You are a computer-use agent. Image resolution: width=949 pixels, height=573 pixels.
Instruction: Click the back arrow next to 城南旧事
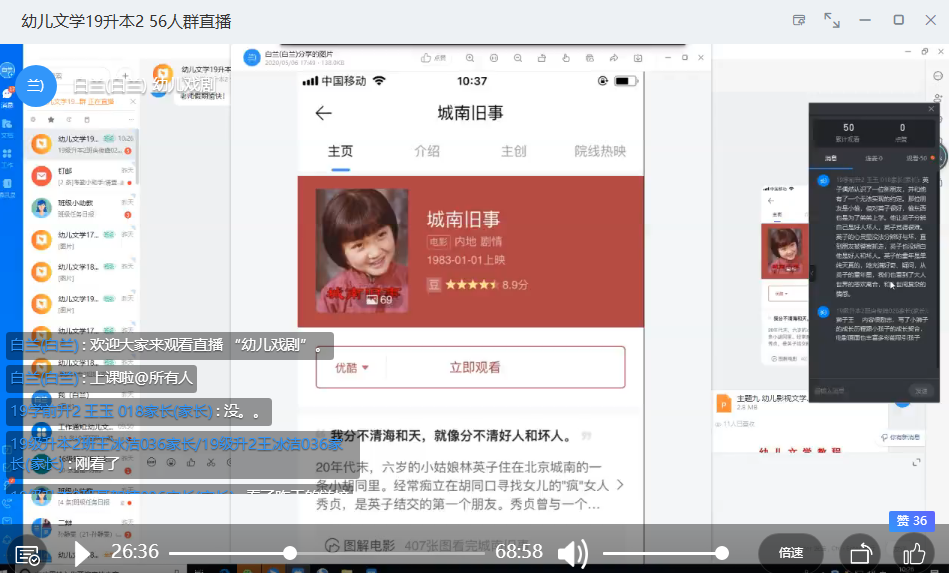pos(323,113)
